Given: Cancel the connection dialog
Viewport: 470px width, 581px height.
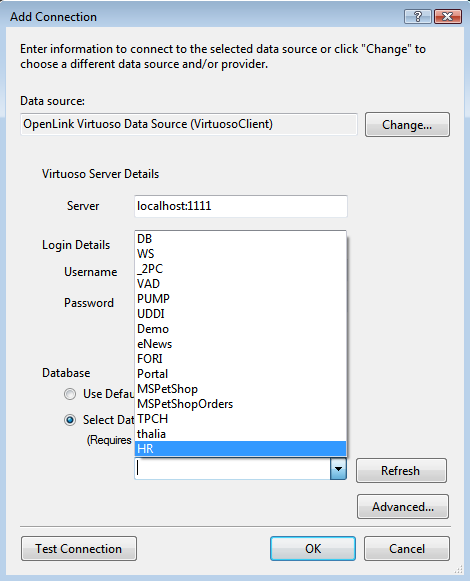Looking at the screenshot, I should pyautogui.click(x=407, y=548).
